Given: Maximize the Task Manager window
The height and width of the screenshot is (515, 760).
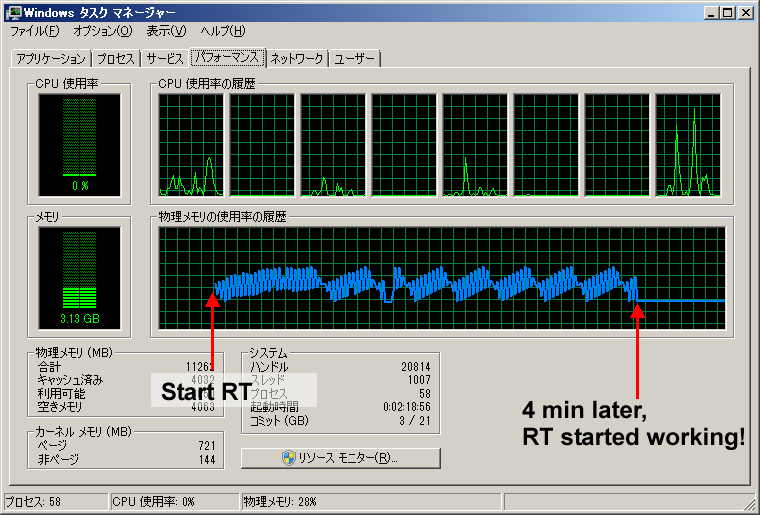Looking at the screenshot, I should point(728,13).
